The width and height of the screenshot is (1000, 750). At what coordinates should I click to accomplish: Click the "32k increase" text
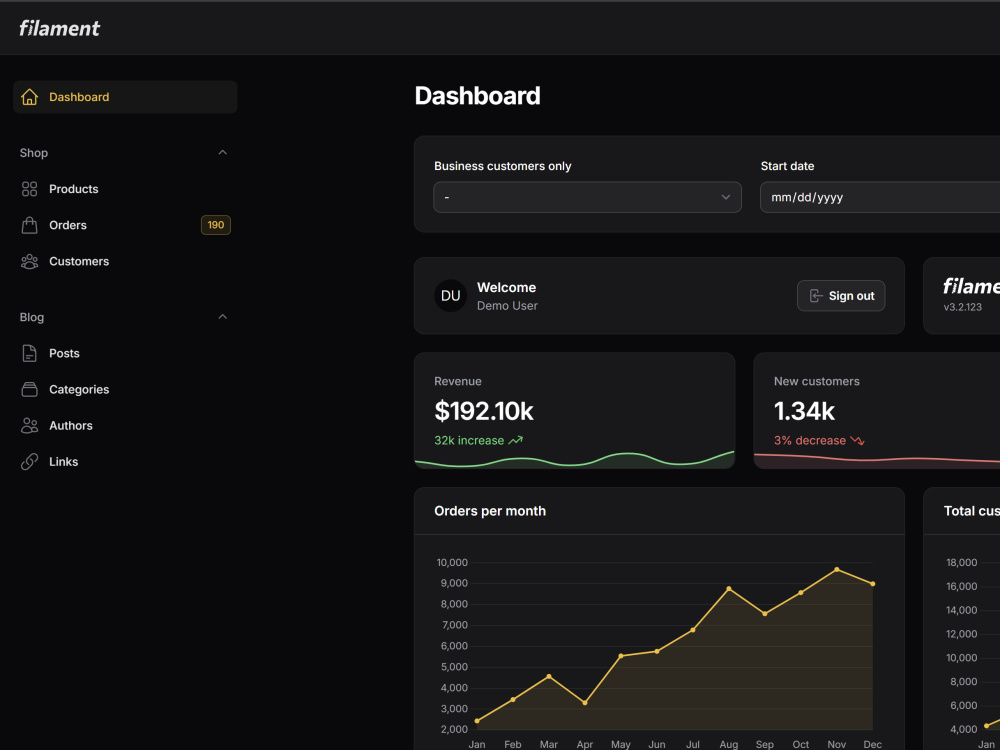(x=469, y=440)
